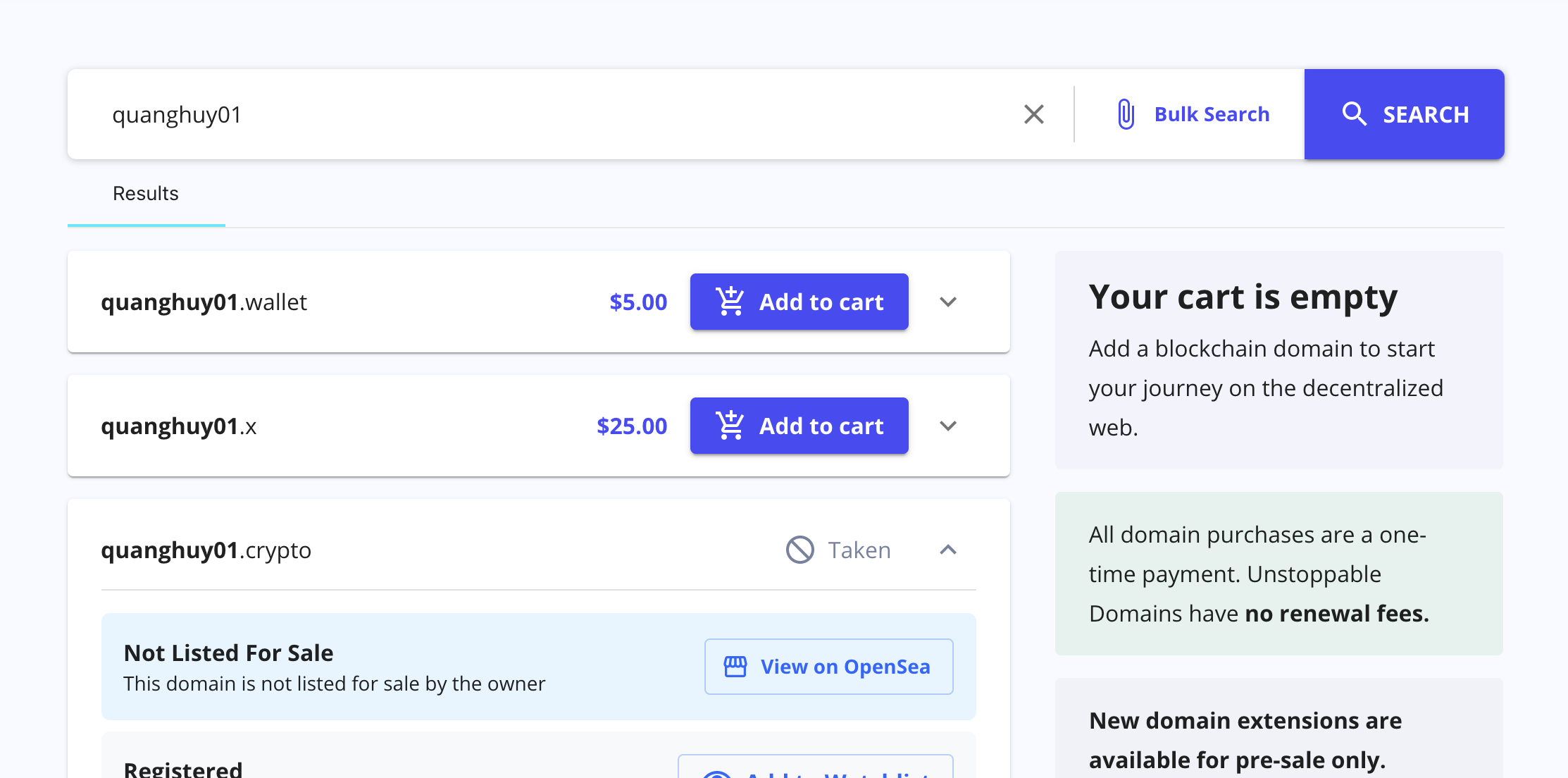Click the OpenSea storefront icon

pos(735,667)
